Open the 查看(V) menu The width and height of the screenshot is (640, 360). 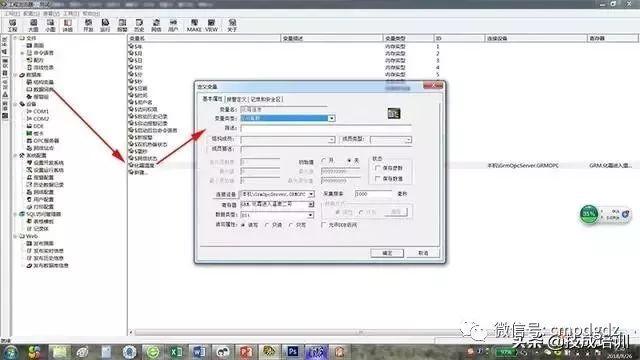[x=51, y=14]
